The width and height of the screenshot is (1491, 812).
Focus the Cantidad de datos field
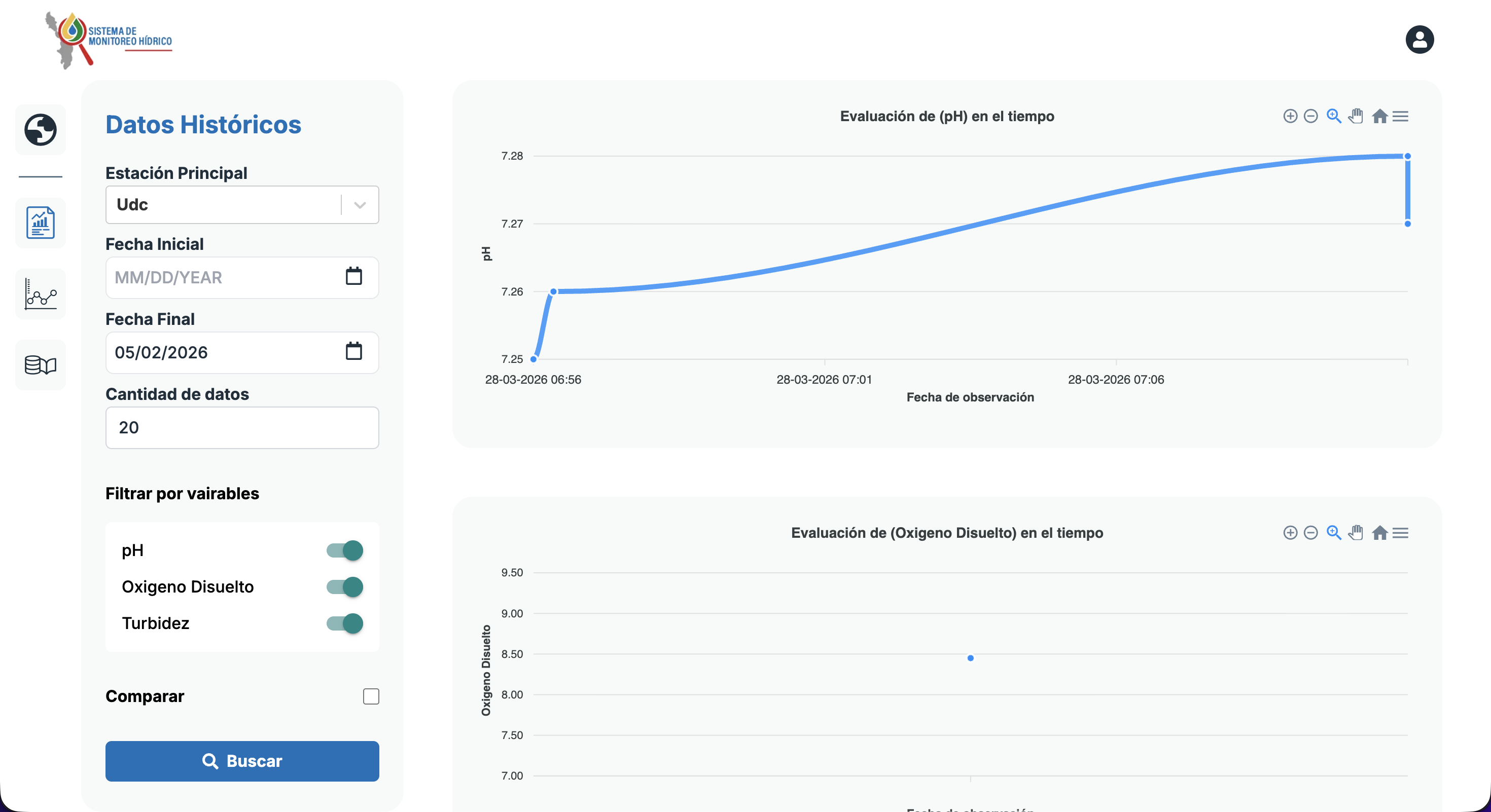(x=242, y=427)
